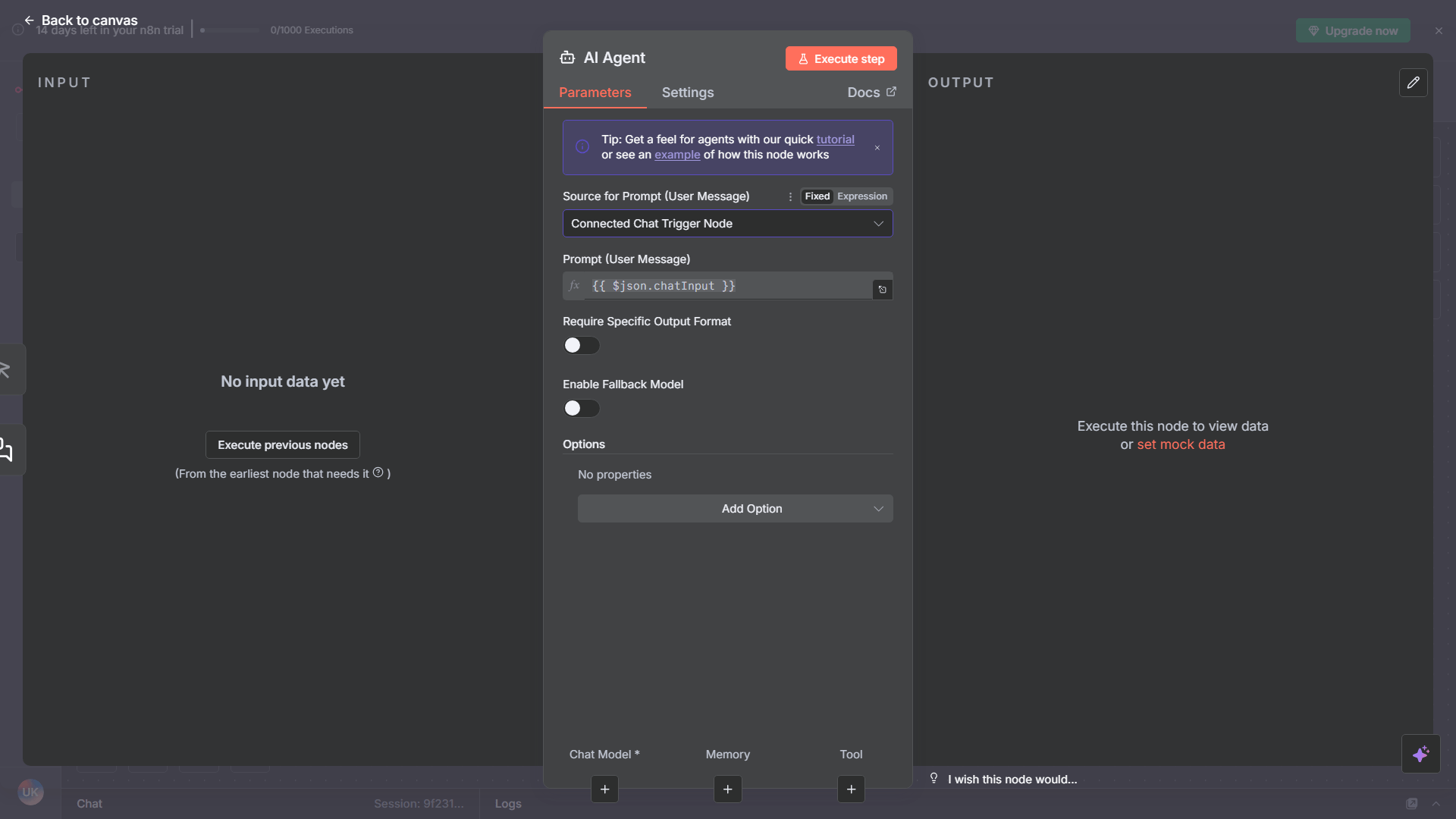Open the Add Option dropdown
Image resolution: width=1456 pixels, height=819 pixels.
point(735,508)
